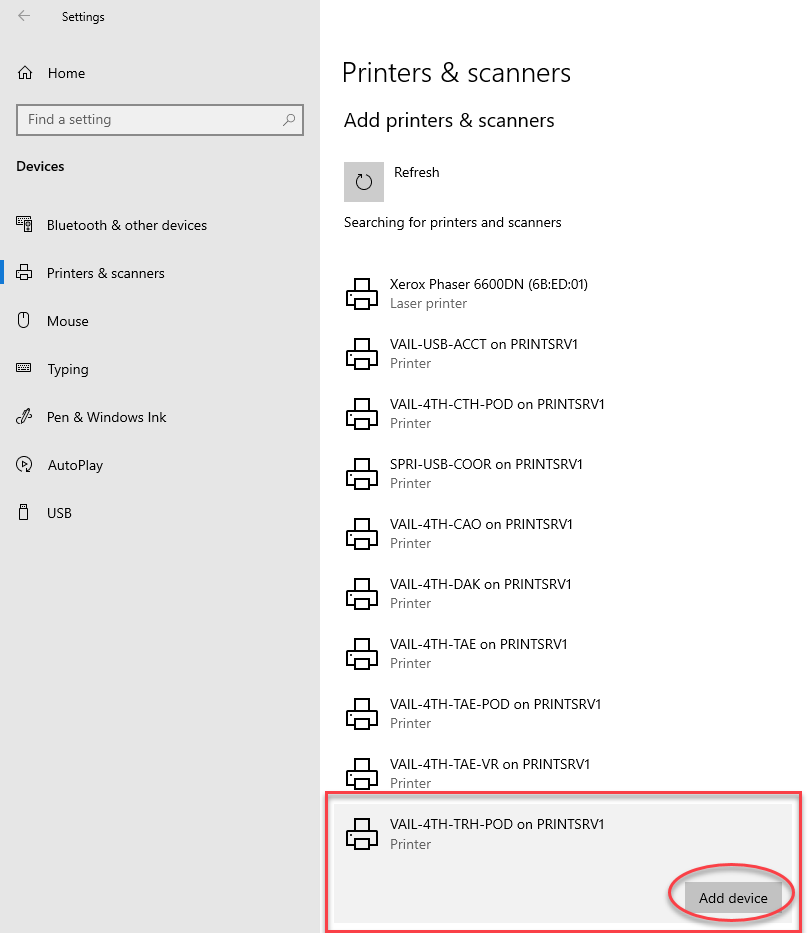The image size is (809, 933).
Task: Click the AutoPlay icon in sidebar
Action: click(x=25, y=465)
